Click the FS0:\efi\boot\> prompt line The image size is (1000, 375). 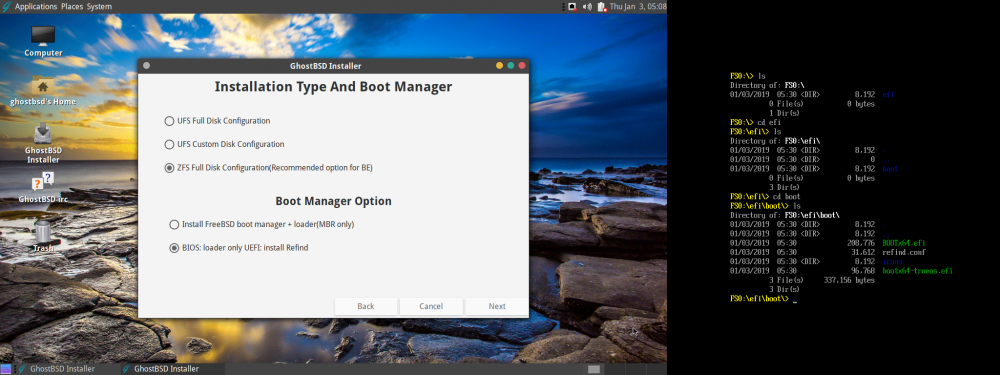pyautogui.click(x=763, y=298)
